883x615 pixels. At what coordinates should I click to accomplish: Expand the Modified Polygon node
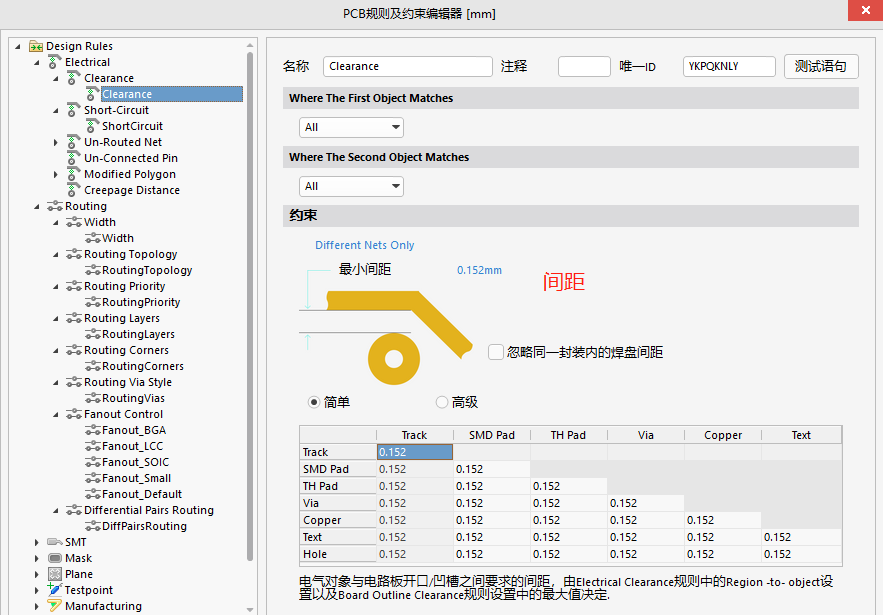(x=55, y=175)
